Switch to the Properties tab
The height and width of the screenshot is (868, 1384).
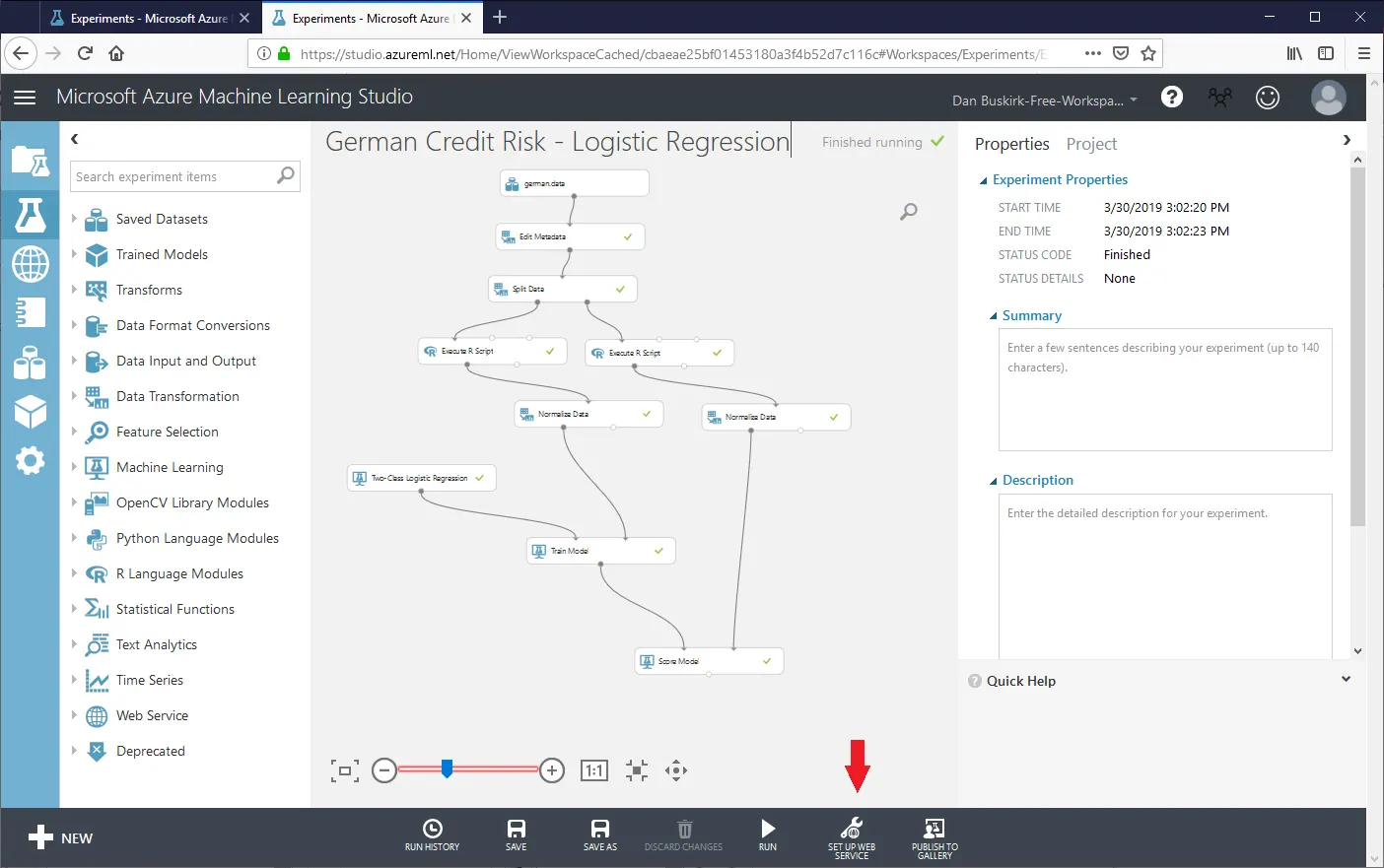point(1011,144)
